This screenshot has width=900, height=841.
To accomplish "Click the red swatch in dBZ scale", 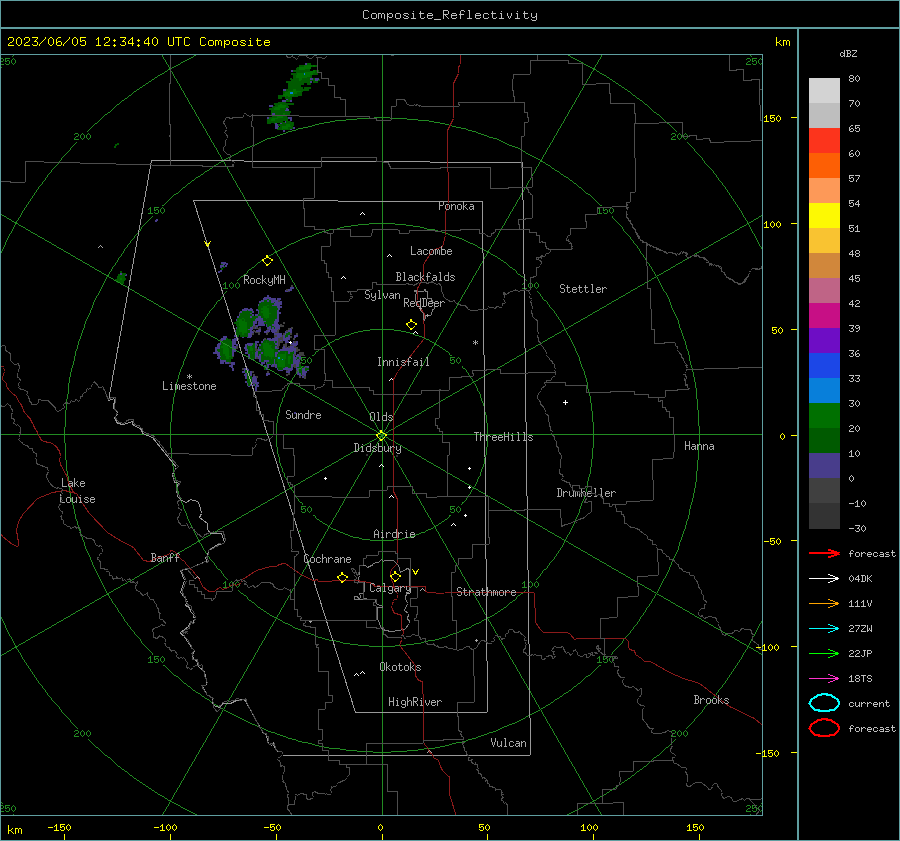I will (824, 140).
